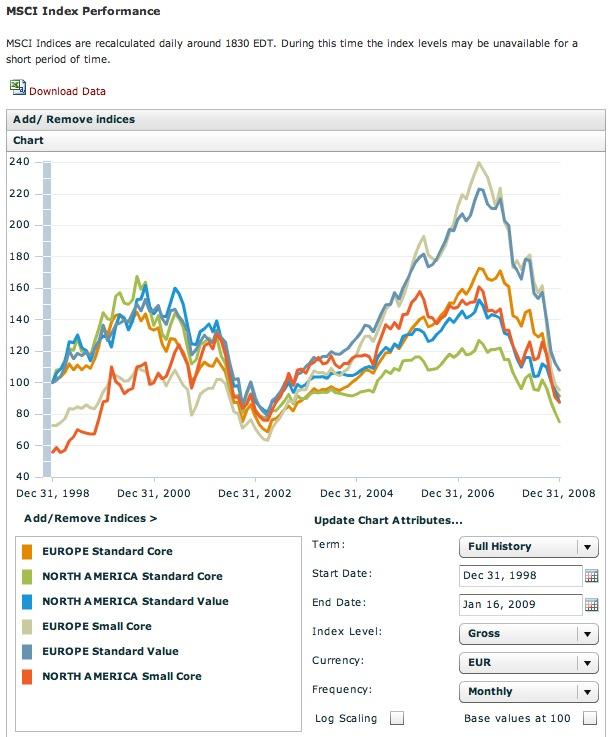Click the End Date input field
The image size is (611, 737).
pyautogui.click(x=519, y=605)
